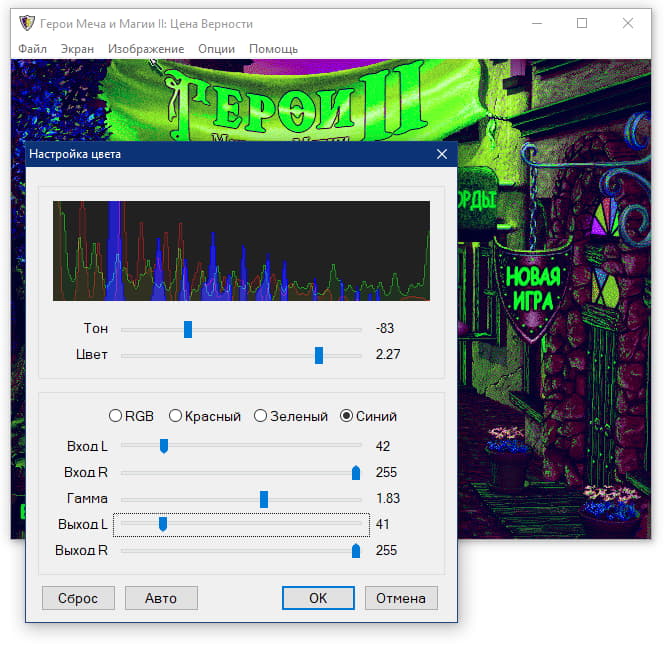Click the Тон slider thumb
The width and height of the screenshot is (669, 648).
(188, 330)
